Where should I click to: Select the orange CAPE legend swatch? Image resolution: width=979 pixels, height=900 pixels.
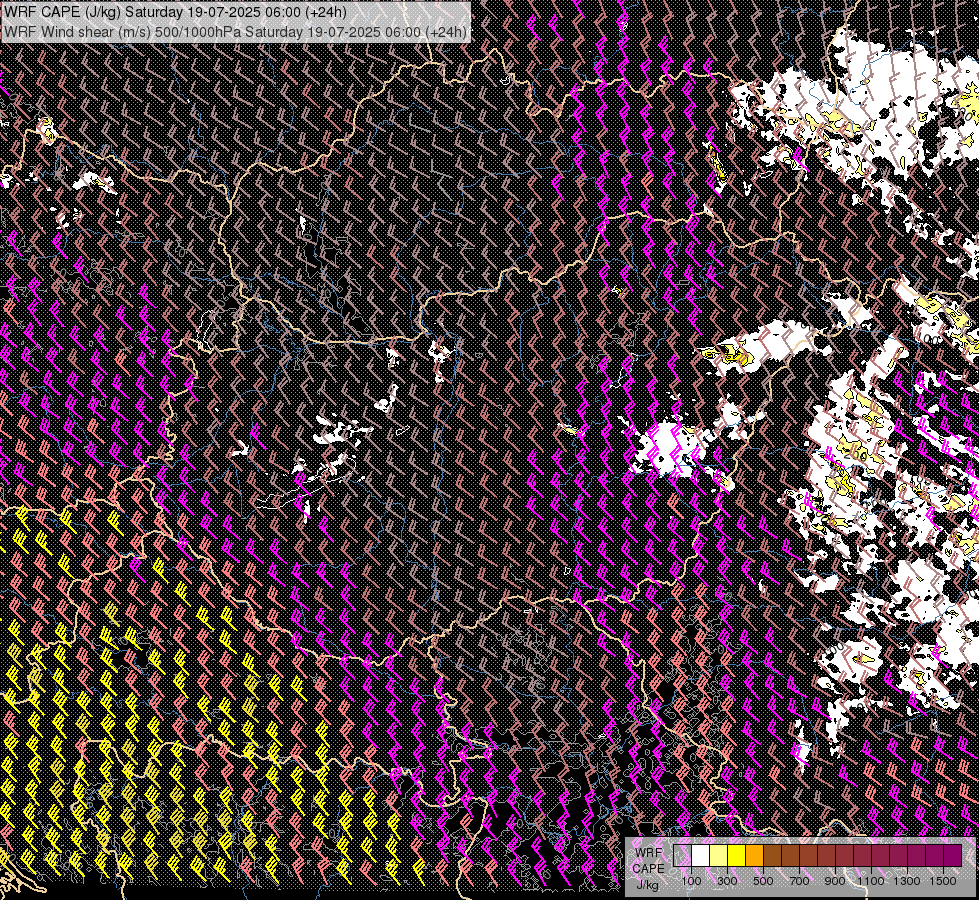pyautogui.click(x=754, y=856)
